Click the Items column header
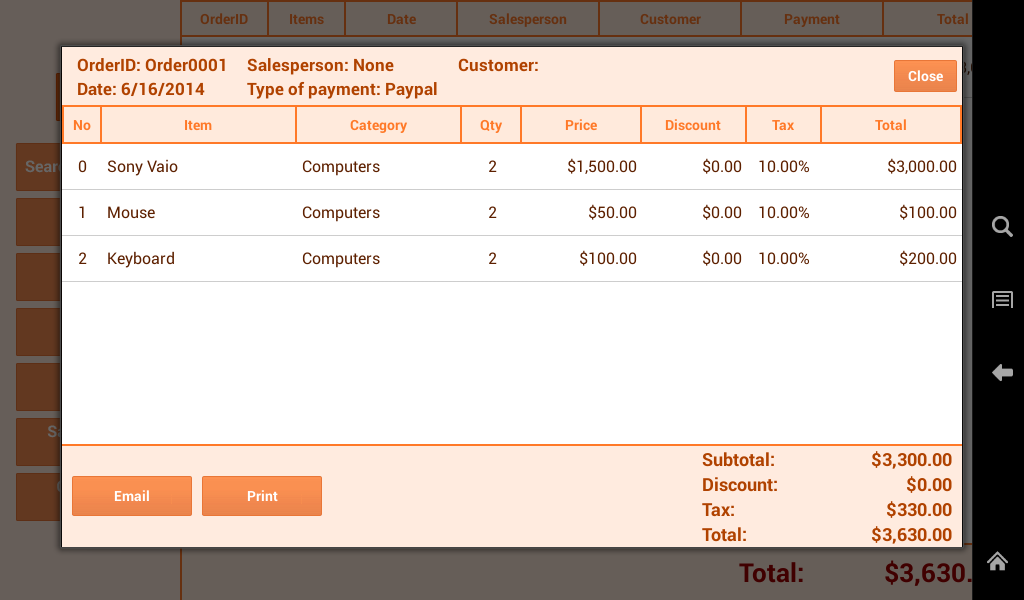 (x=306, y=18)
